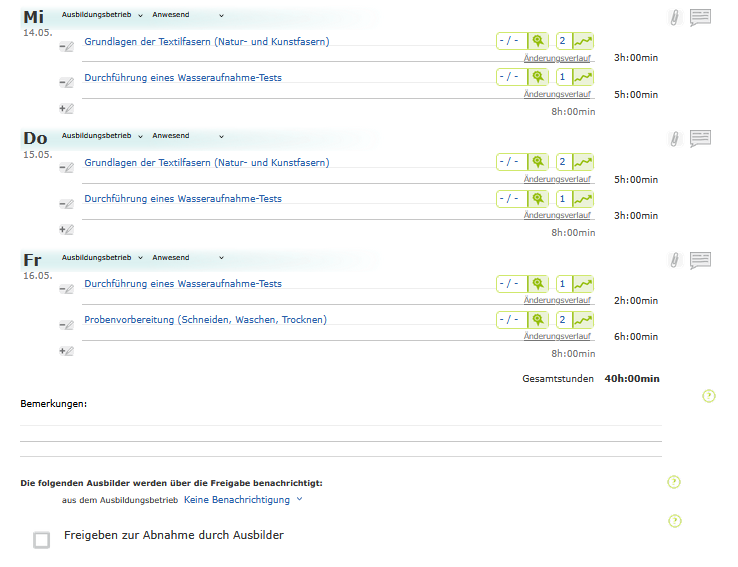
Task: Click qualification badge icon for Friday's Wasseraufnahme-Tests
Action: [538, 284]
